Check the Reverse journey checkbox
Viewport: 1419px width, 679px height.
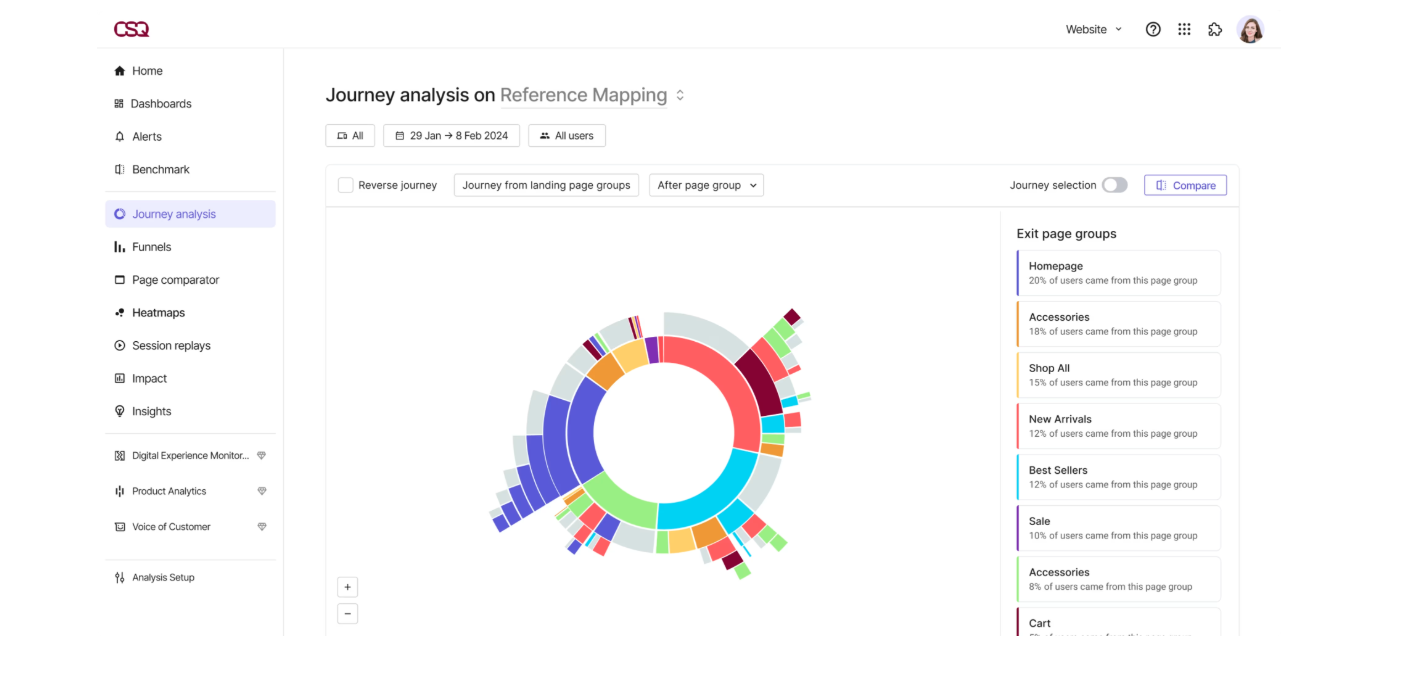[345, 185]
